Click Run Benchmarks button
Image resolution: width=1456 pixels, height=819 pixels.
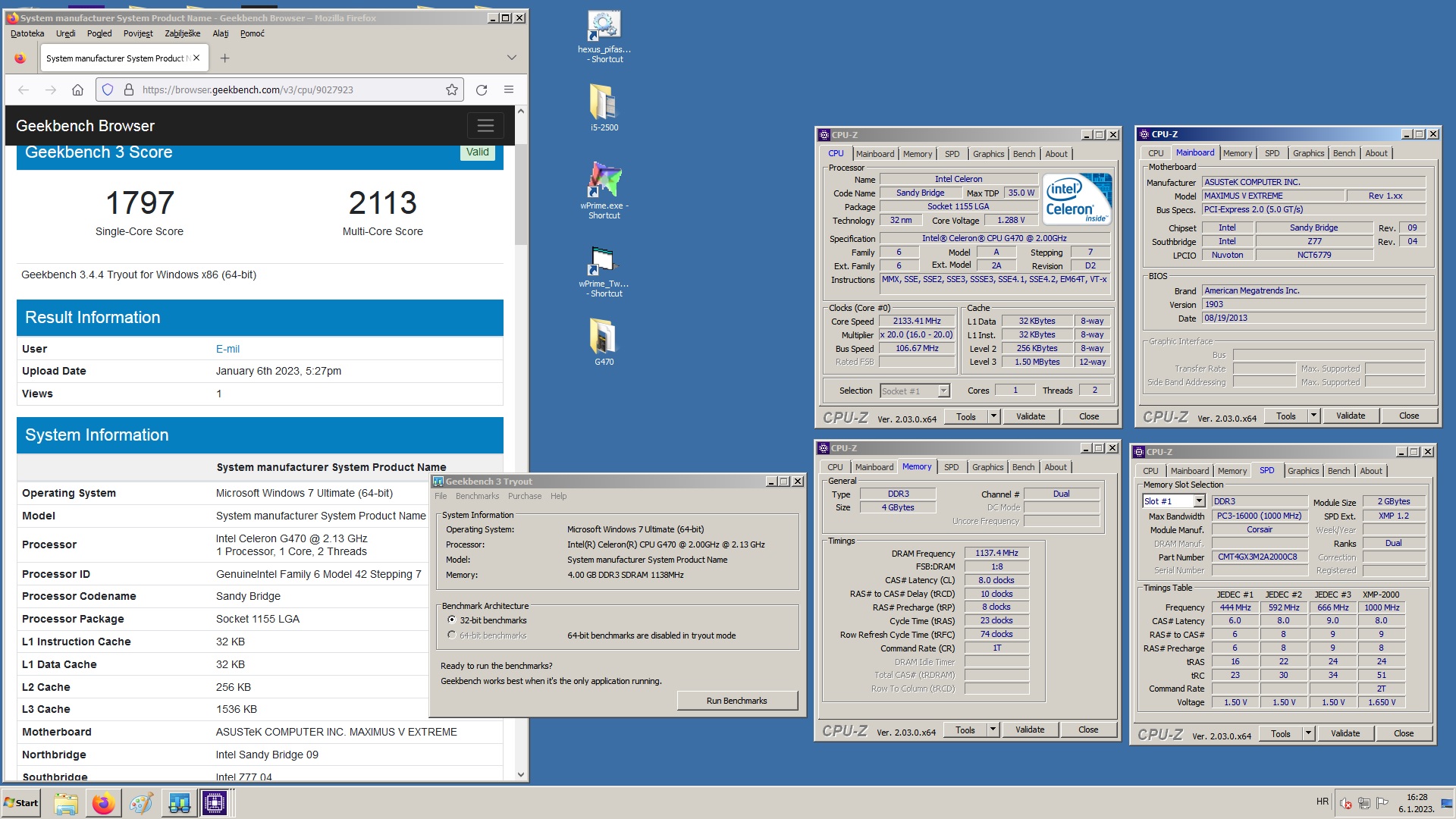pyautogui.click(x=736, y=701)
